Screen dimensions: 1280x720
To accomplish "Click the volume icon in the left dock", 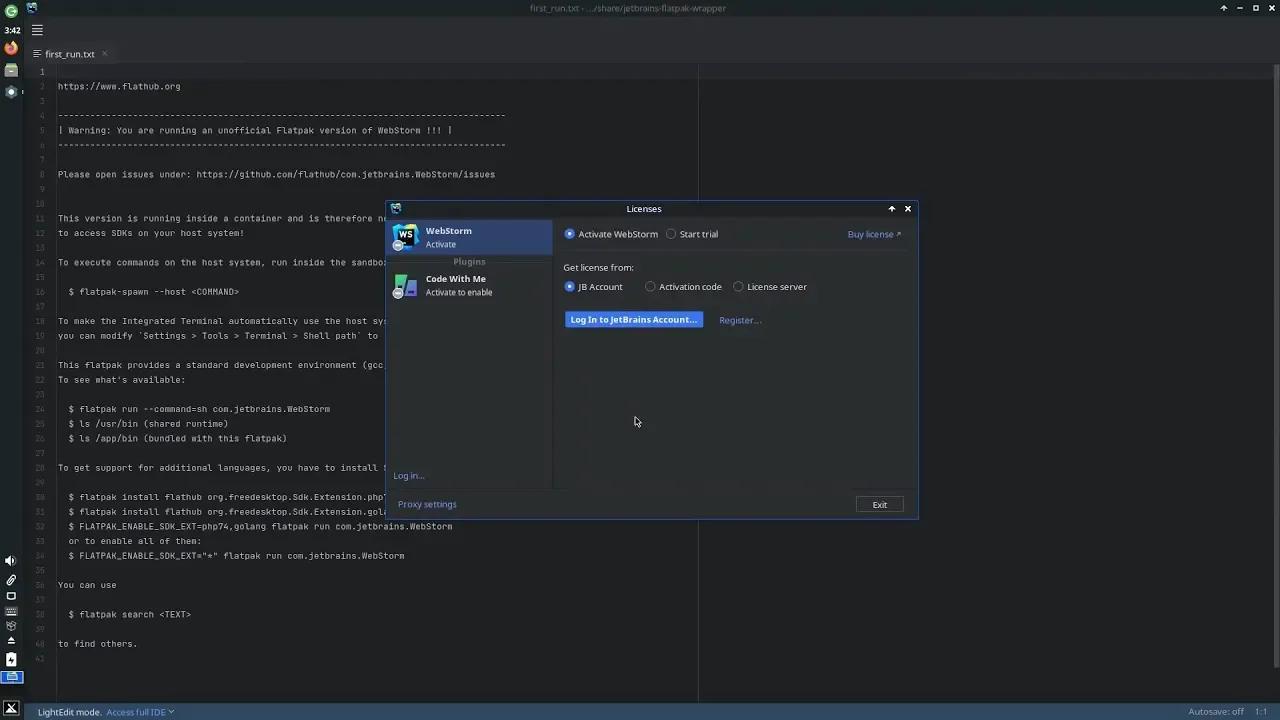I will coord(11,560).
